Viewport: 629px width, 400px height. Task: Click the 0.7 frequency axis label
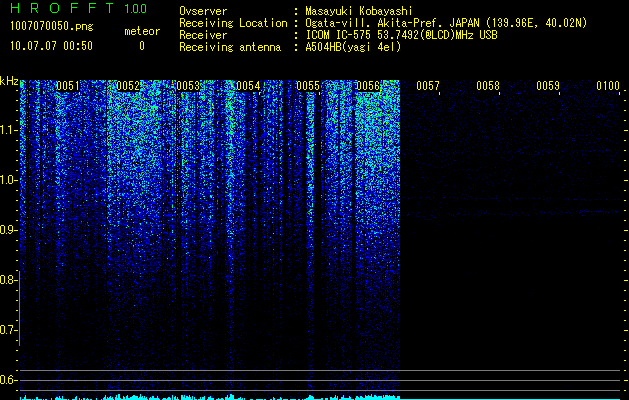(8, 330)
